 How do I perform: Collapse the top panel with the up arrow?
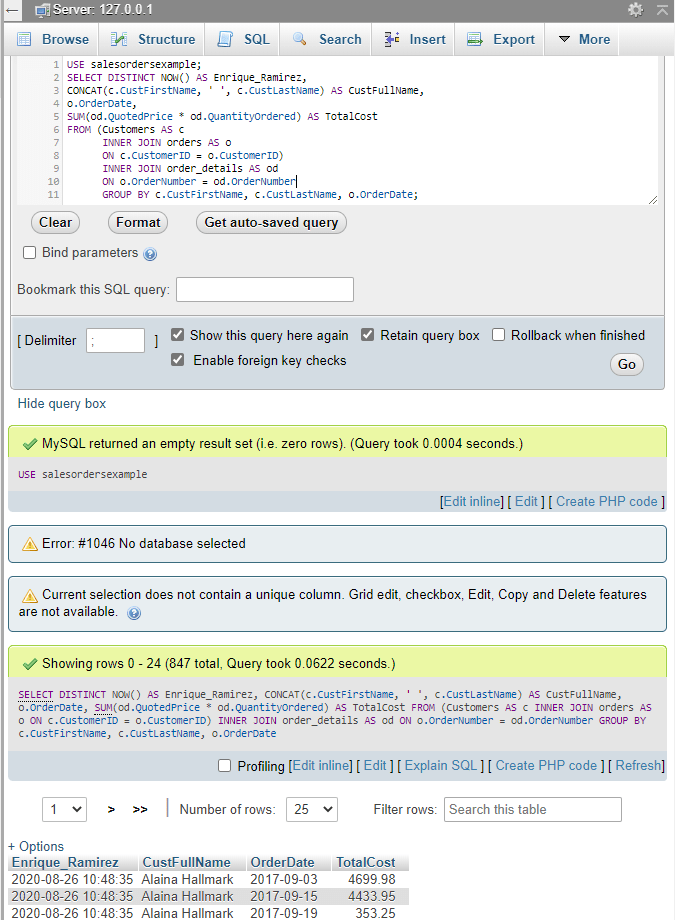[x=662, y=9]
